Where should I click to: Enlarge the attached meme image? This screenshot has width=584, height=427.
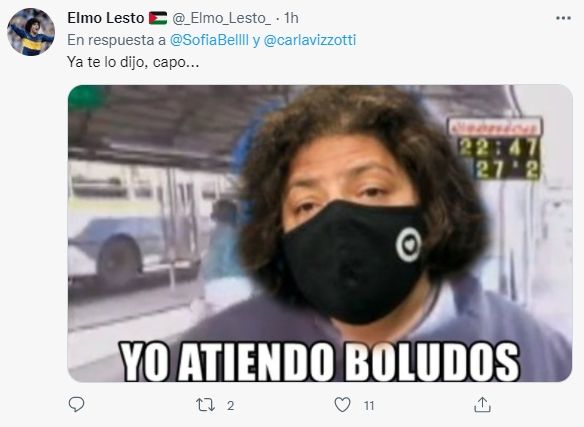pyautogui.click(x=320, y=233)
